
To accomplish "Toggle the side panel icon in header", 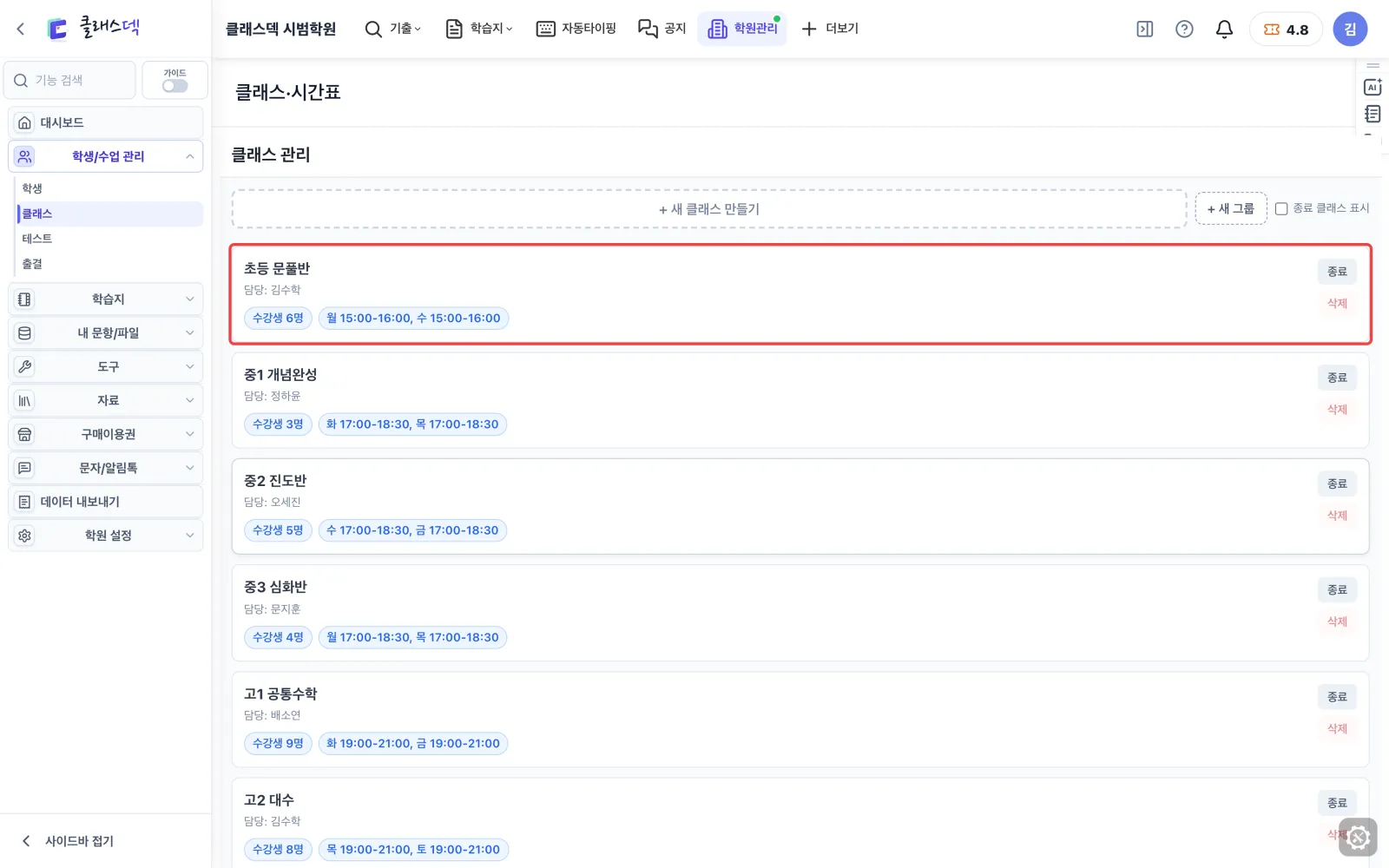I will click(x=1145, y=29).
